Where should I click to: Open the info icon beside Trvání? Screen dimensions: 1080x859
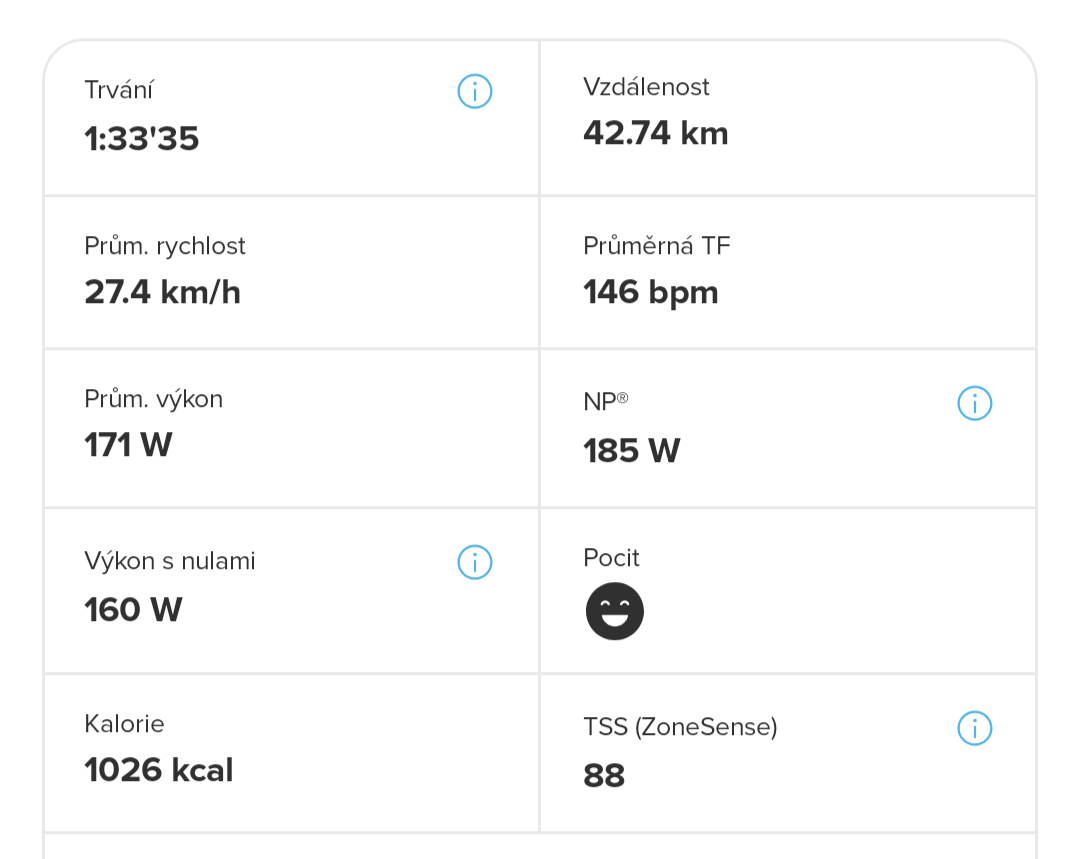(x=475, y=92)
